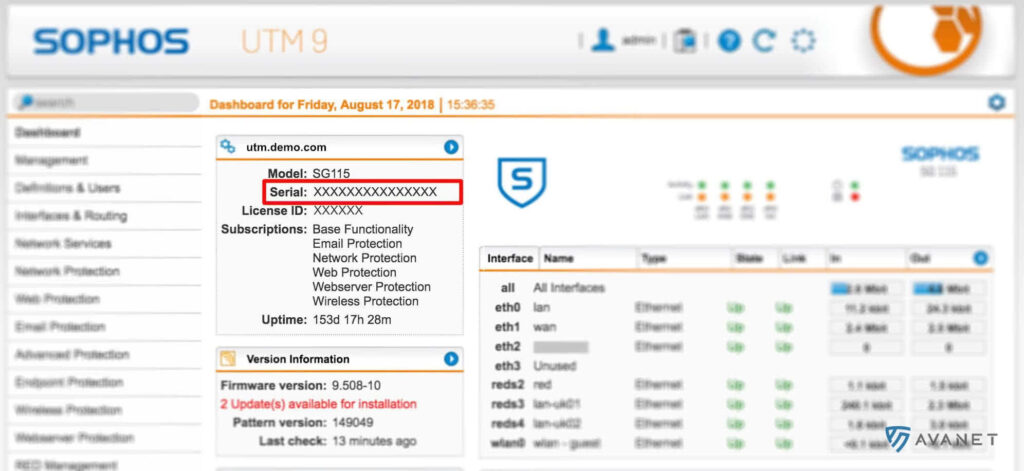Viewport: 1024px width, 471px height.
Task: Click the uptime value 153d 17h 28m
Action: (352, 320)
